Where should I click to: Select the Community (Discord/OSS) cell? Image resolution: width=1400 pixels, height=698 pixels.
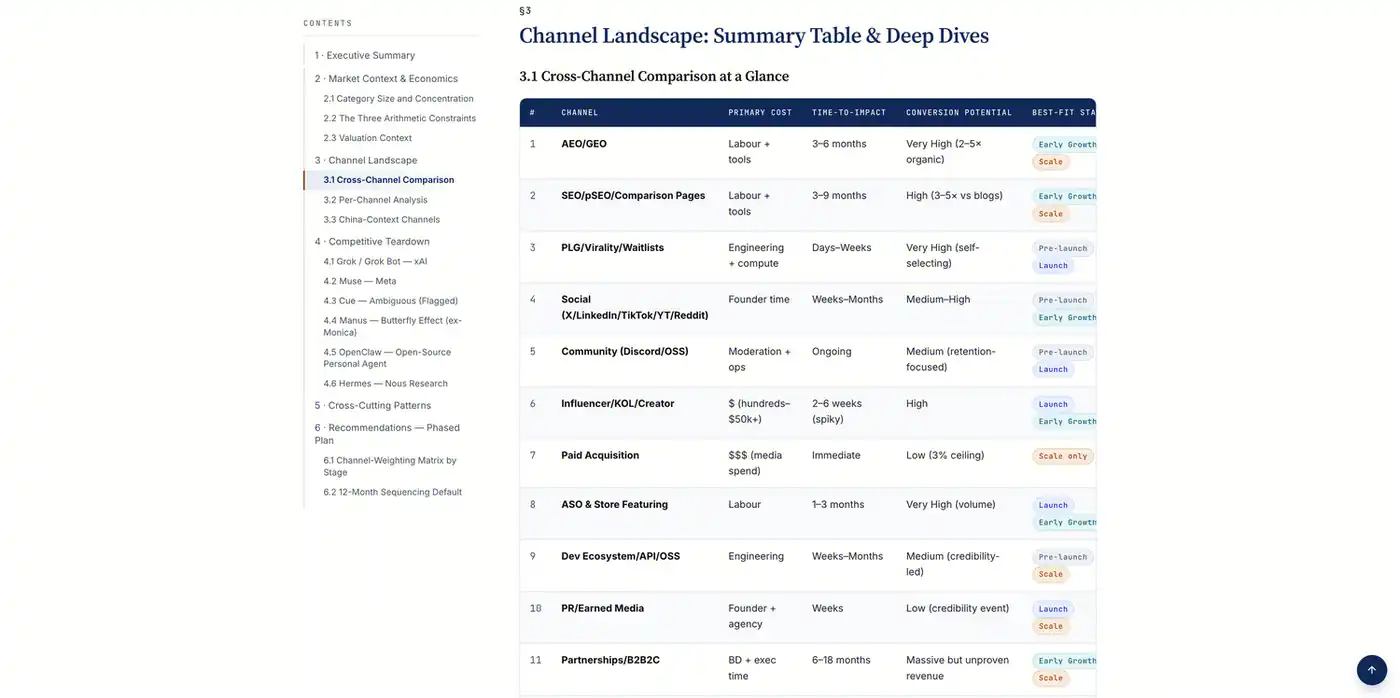click(625, 351)
